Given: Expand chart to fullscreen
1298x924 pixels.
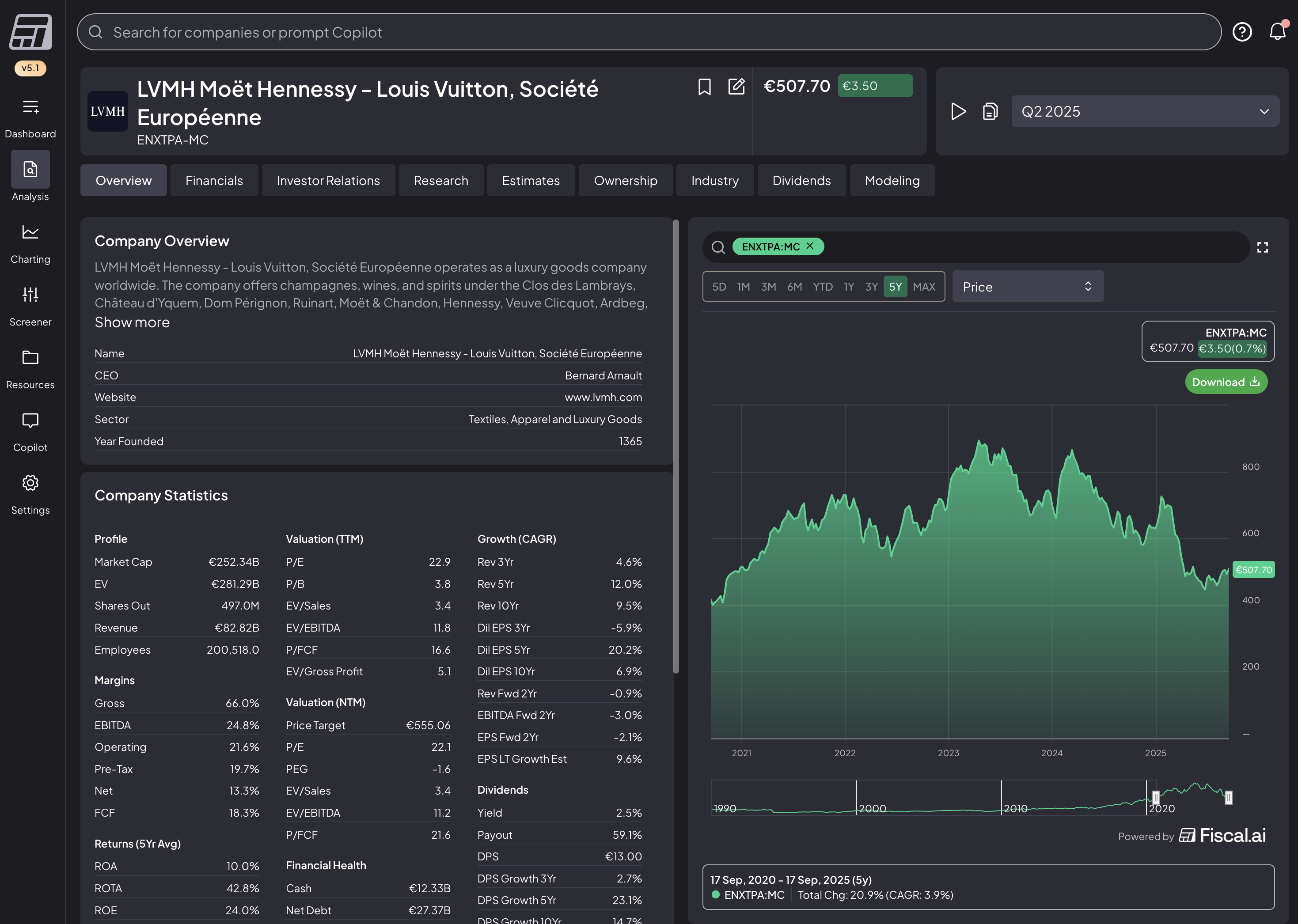Looking at the screenshot, I should click(x=1262, y=247).
